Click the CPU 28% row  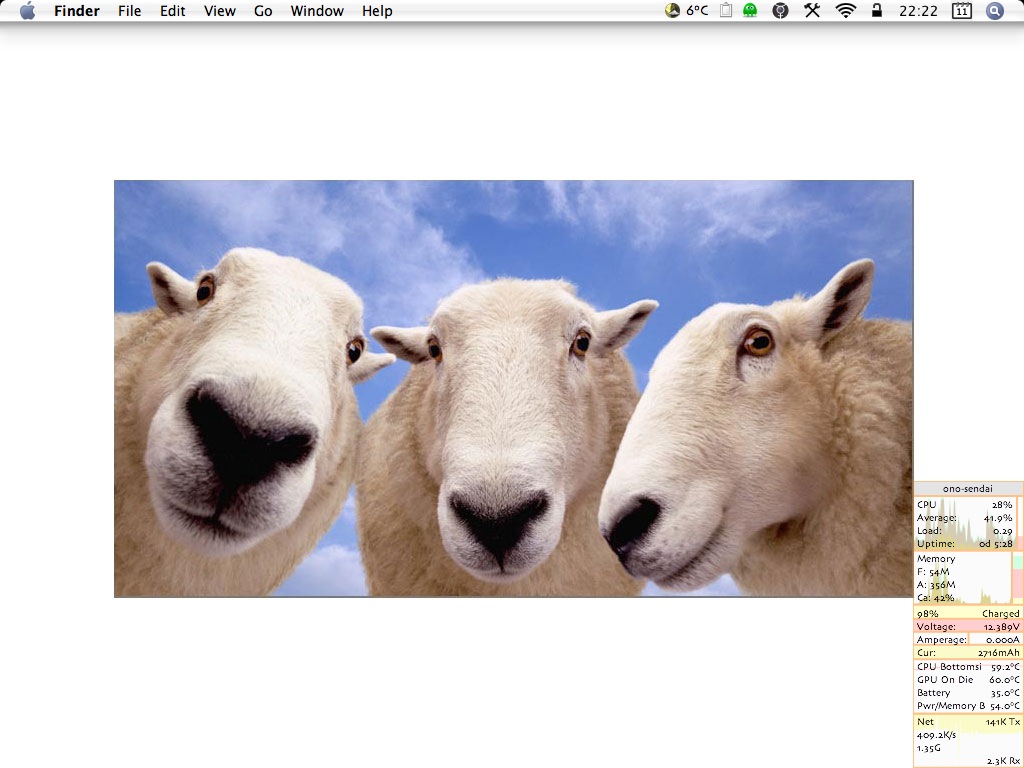point(965,505)
